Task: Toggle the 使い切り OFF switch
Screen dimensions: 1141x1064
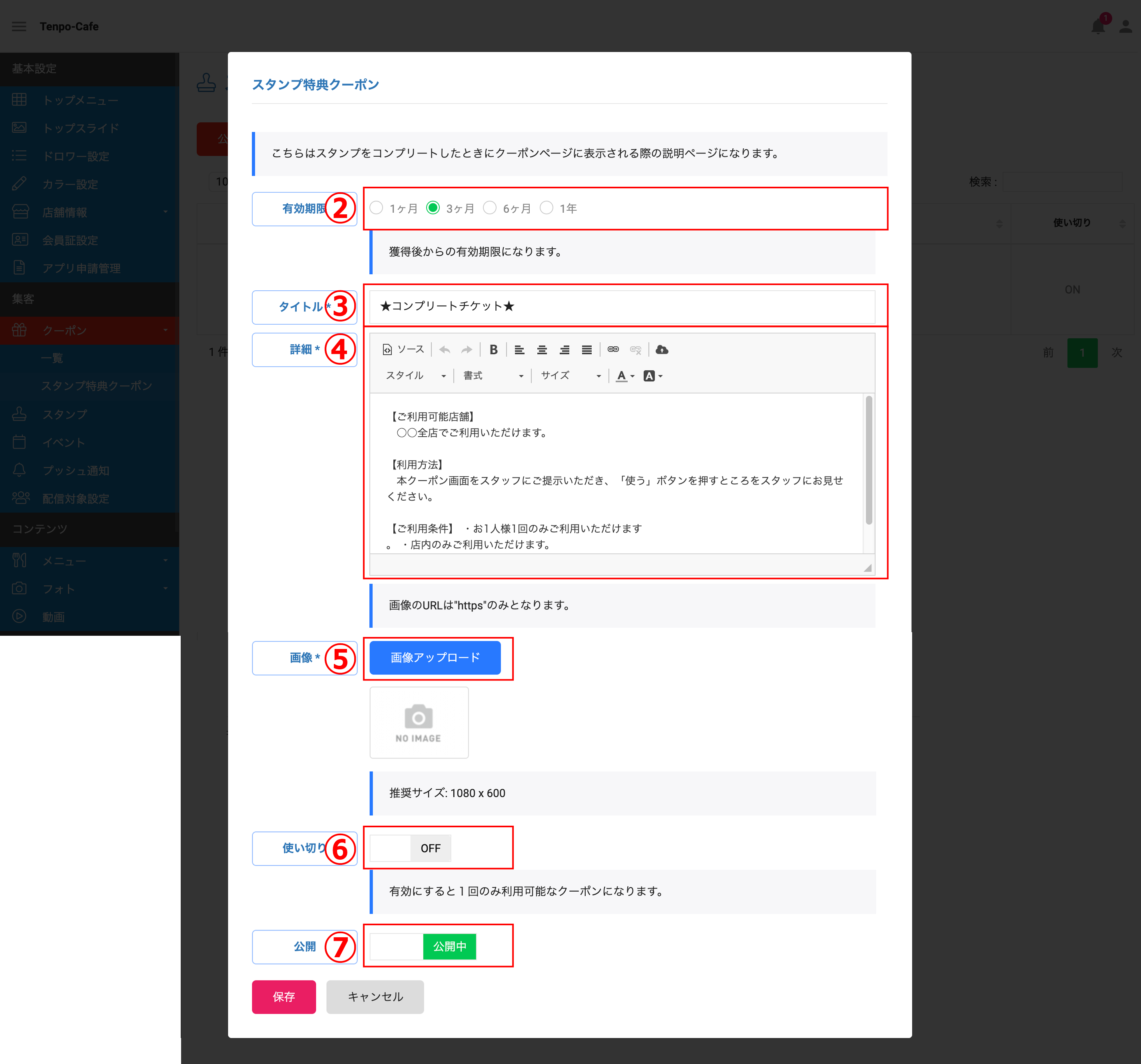Action: [410, 848]
